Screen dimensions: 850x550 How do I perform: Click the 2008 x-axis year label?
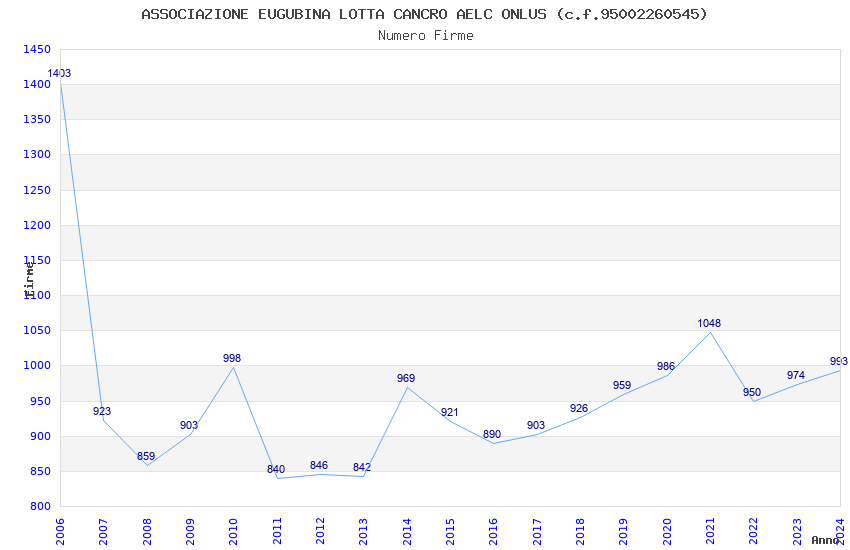pyautogui.click(x=146, y=532)
